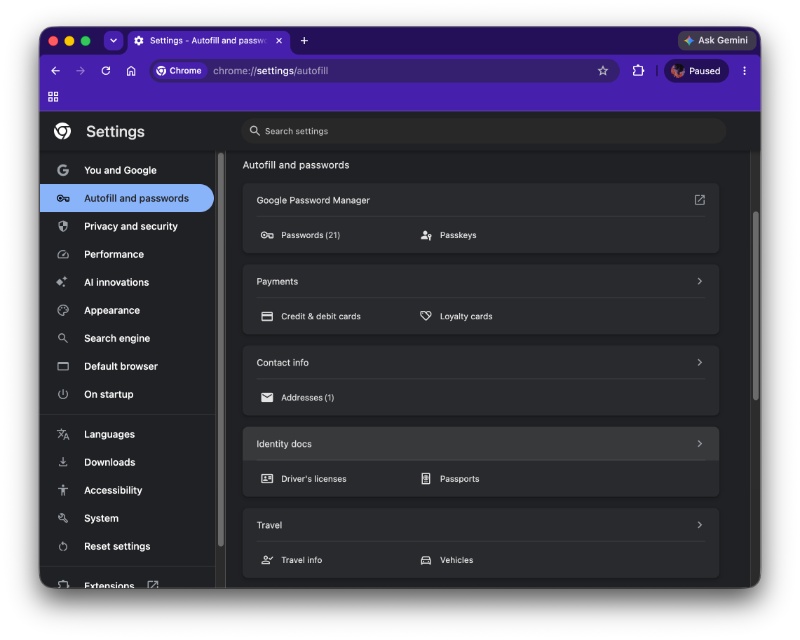Open Vehicles link
The height and width of the screenshot is (640, 800).
456,560
